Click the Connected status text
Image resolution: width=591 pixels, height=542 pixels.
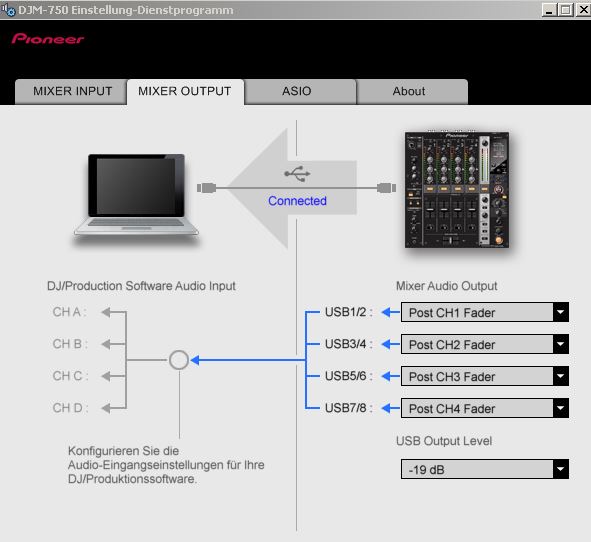[297, 201]
